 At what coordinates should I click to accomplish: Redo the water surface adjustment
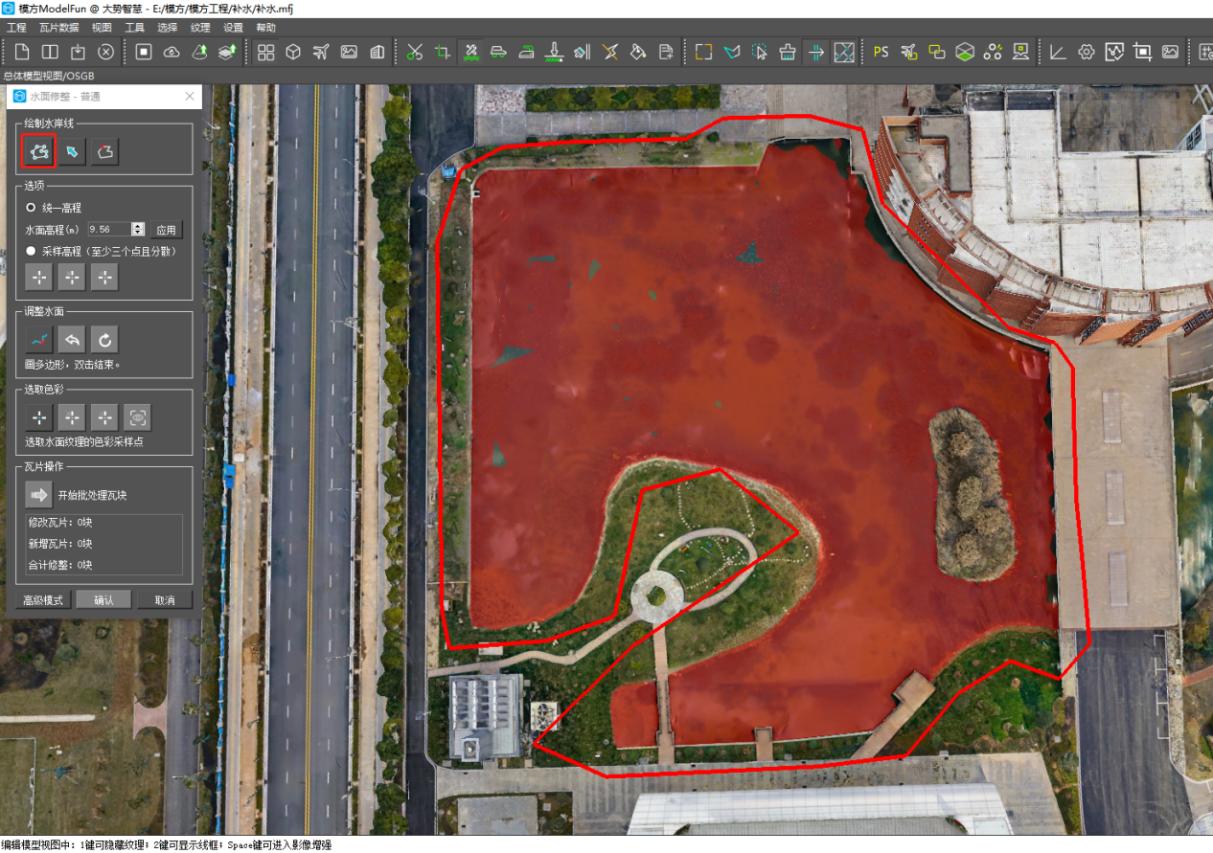pos(105,340)
